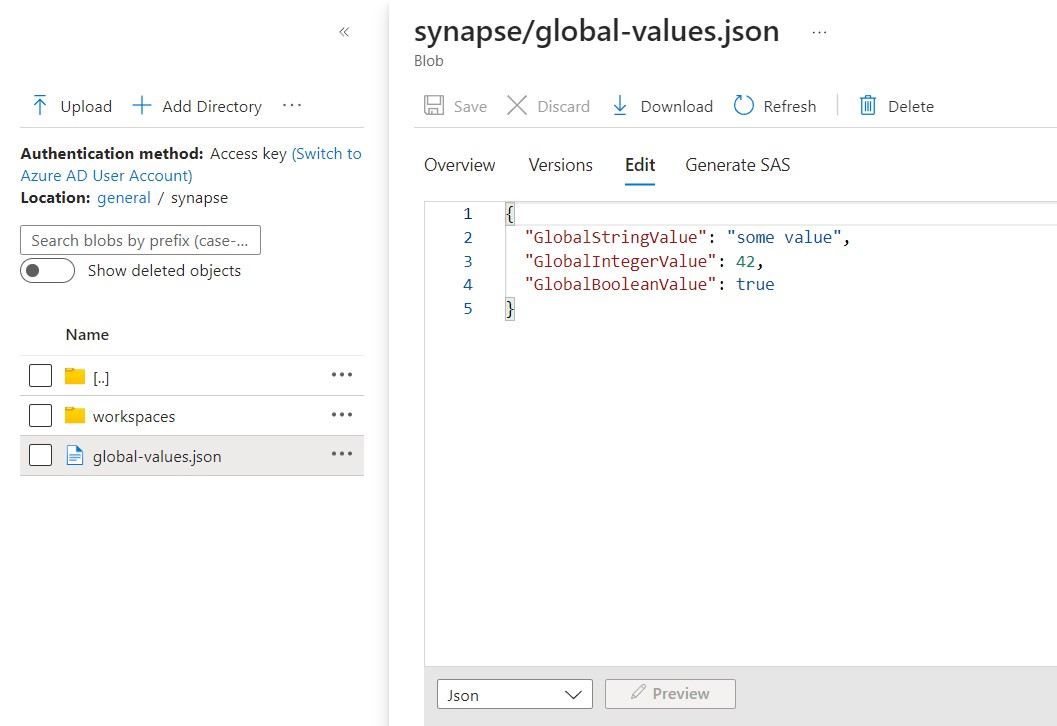The width and height of the screenshot is (1057, 726).
Task: Click the synapse location breadcrumb text
Action: click(200, 198)
